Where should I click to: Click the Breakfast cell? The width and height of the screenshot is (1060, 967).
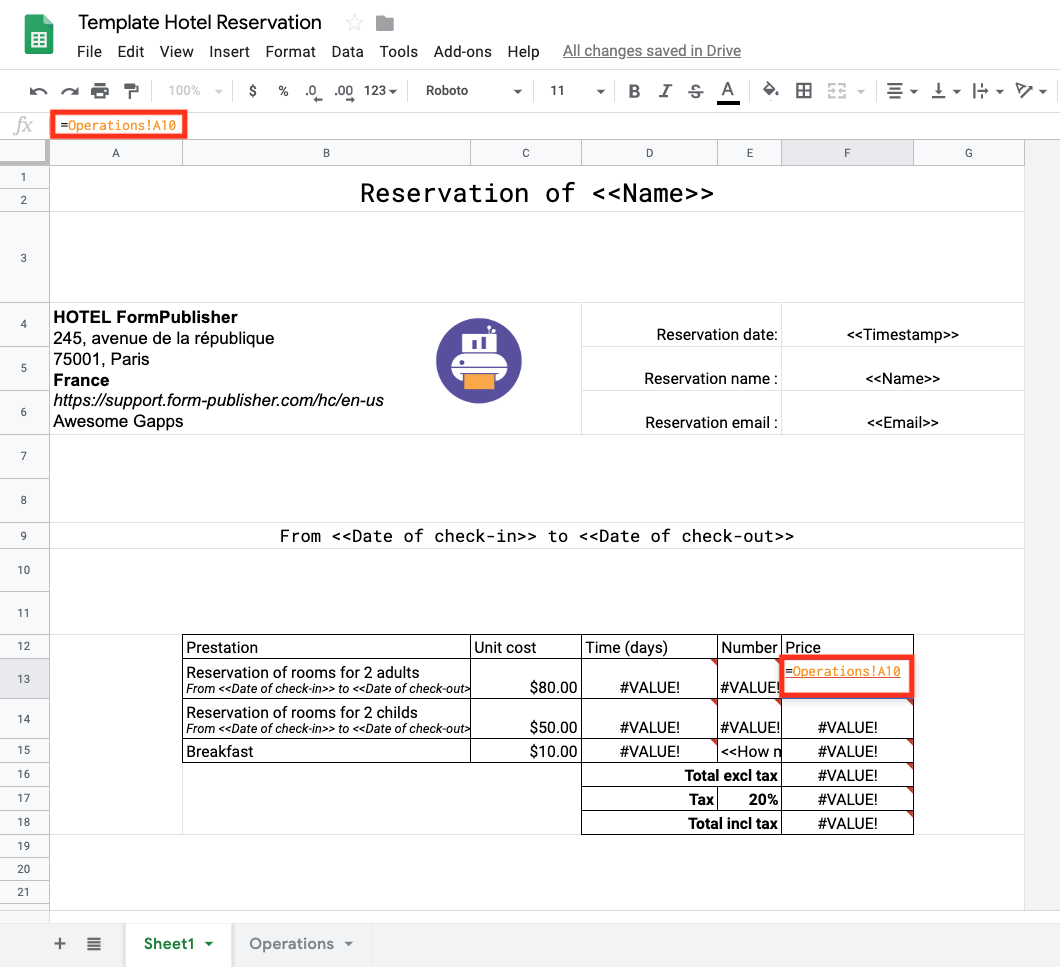point(327,751)
